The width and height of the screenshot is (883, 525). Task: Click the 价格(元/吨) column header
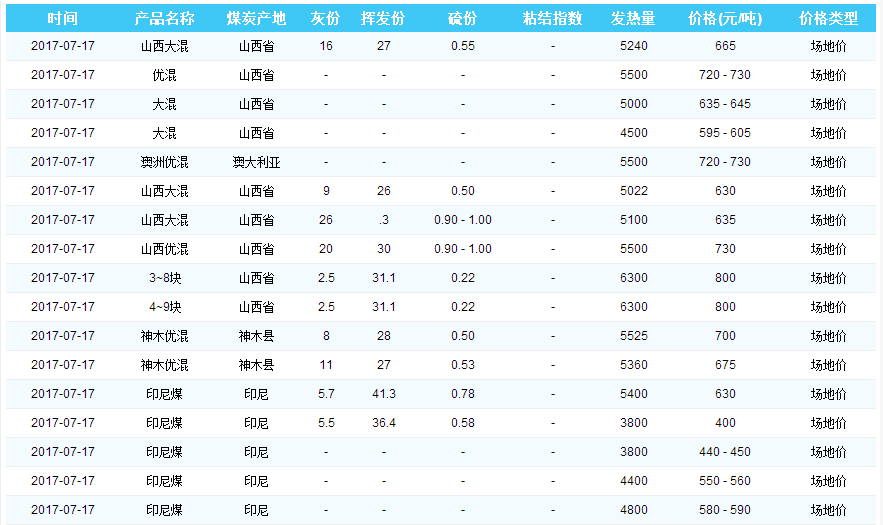(725, 19)
